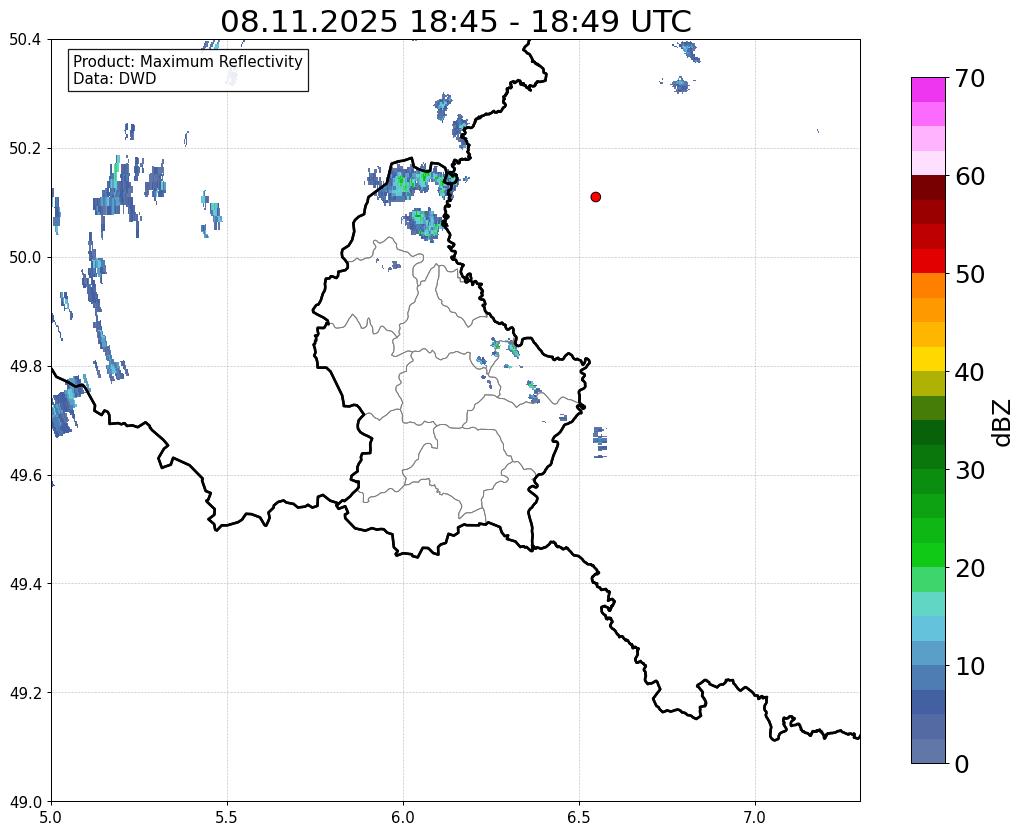The image size is (1023, 834).
Task: Click the title text 08.11.2025 18:45 - 18:49 UTC
Action: [x=455, y=21]
